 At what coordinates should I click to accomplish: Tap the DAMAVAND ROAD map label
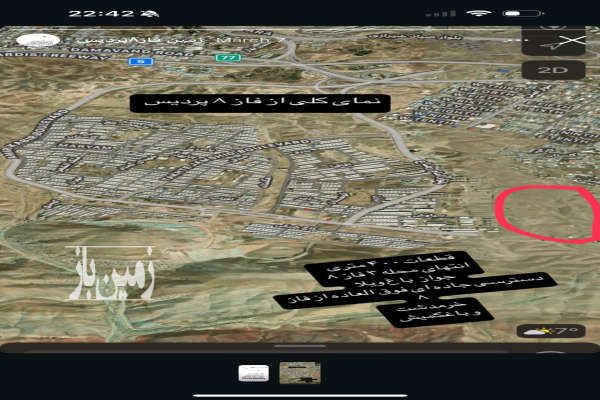pos(132,52)
